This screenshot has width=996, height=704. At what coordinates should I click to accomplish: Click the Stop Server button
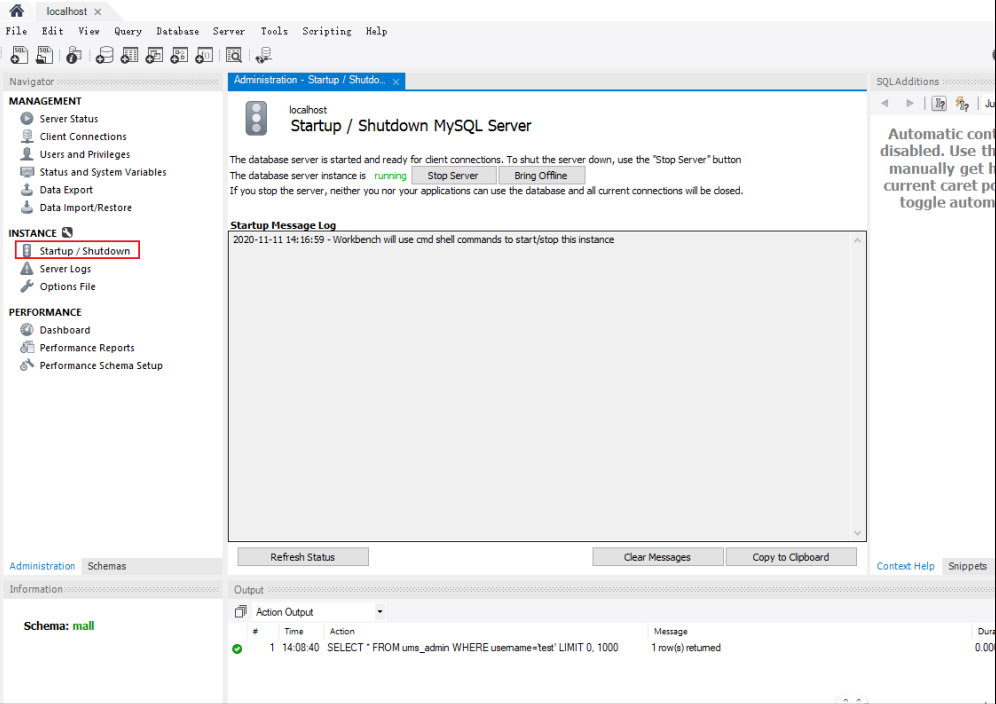453,175
